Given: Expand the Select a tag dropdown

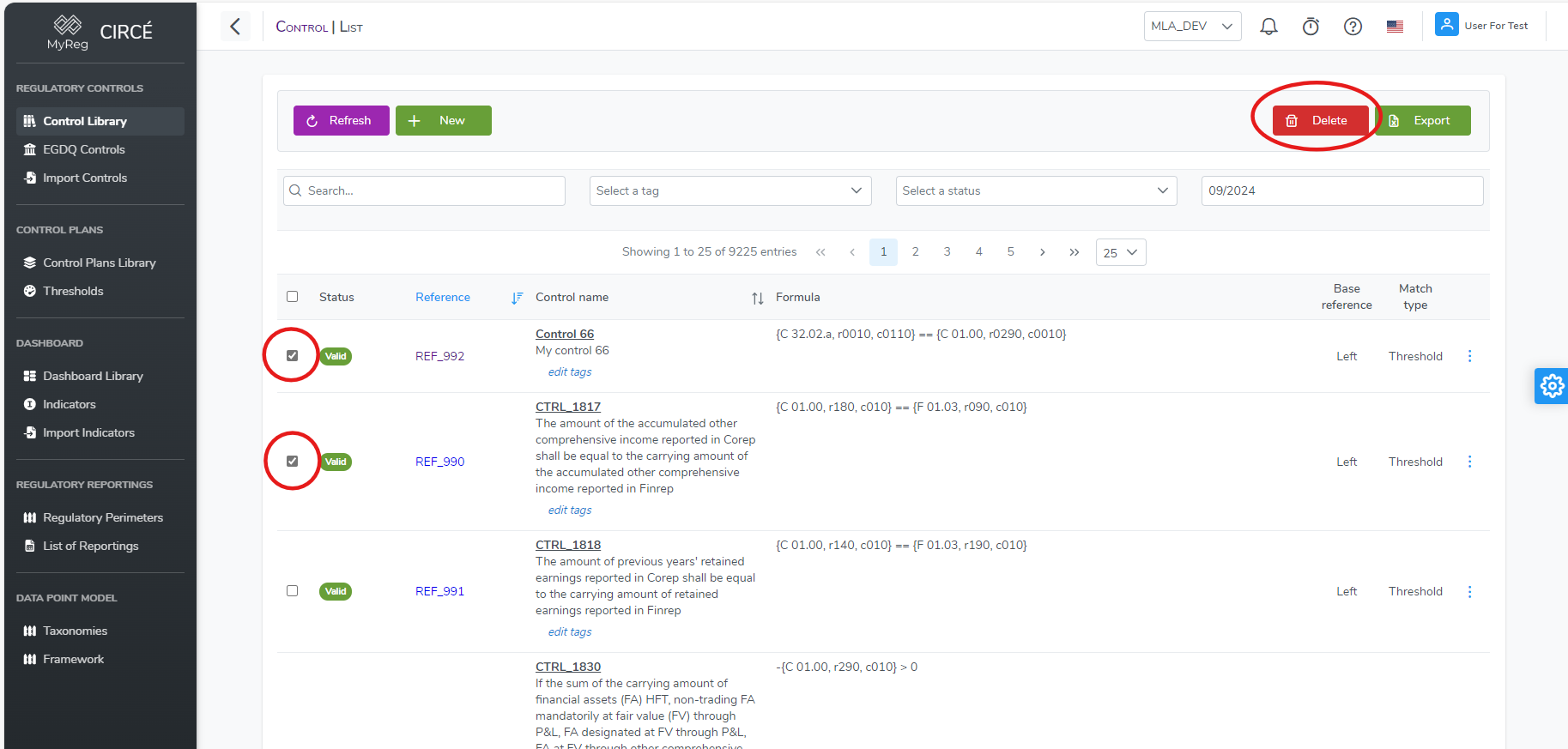Looking at the screenshot, I should tap(730, 190).
